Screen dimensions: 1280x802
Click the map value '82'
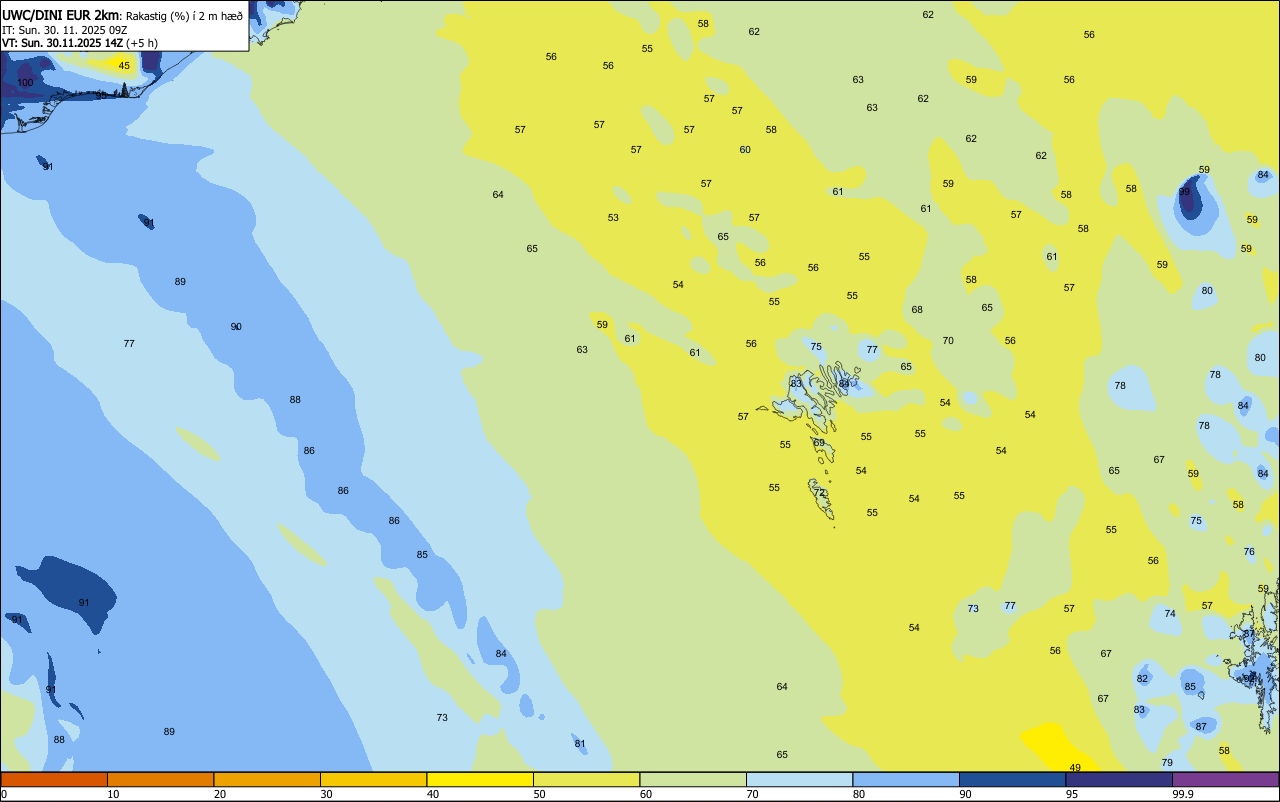point(1142,679)
